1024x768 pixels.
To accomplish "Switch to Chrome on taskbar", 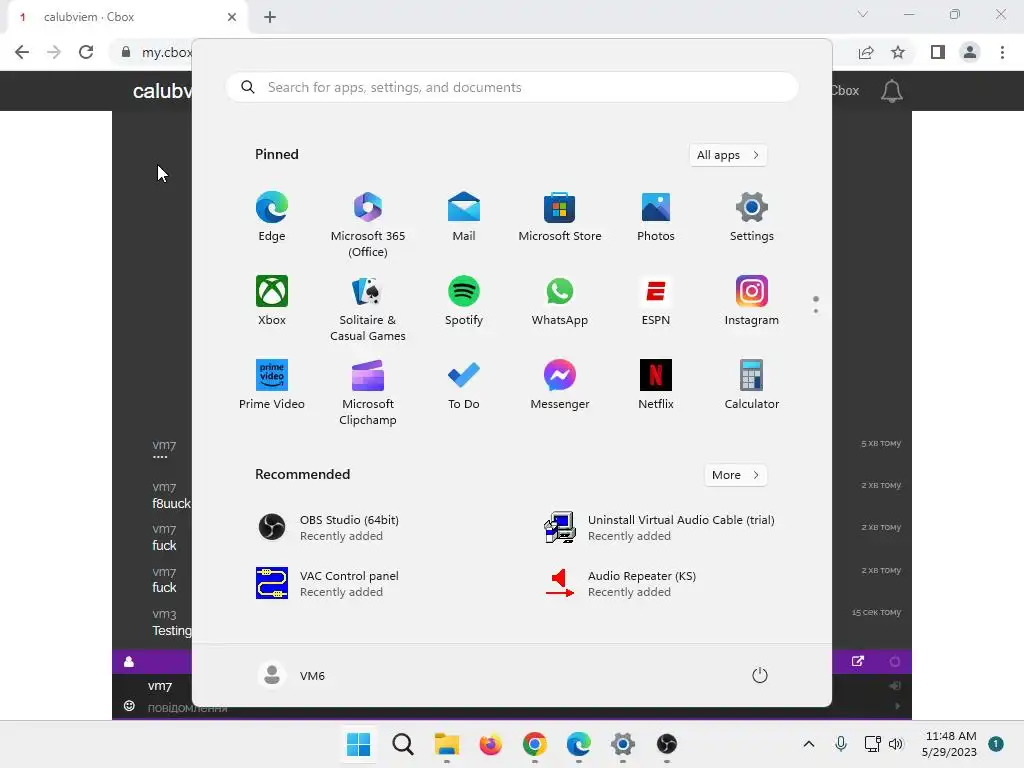I will 535,744.
